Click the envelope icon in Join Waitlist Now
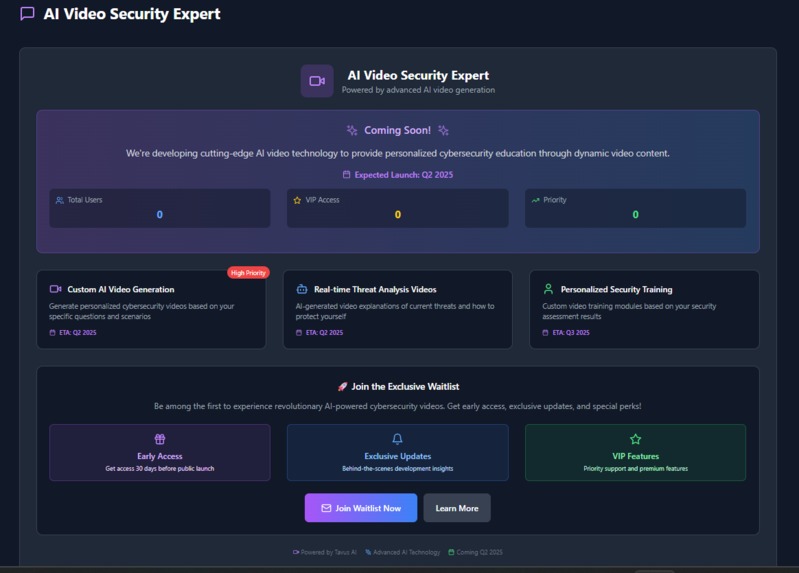799x573 pixels. pyautogui.click(x=326, y=508)
